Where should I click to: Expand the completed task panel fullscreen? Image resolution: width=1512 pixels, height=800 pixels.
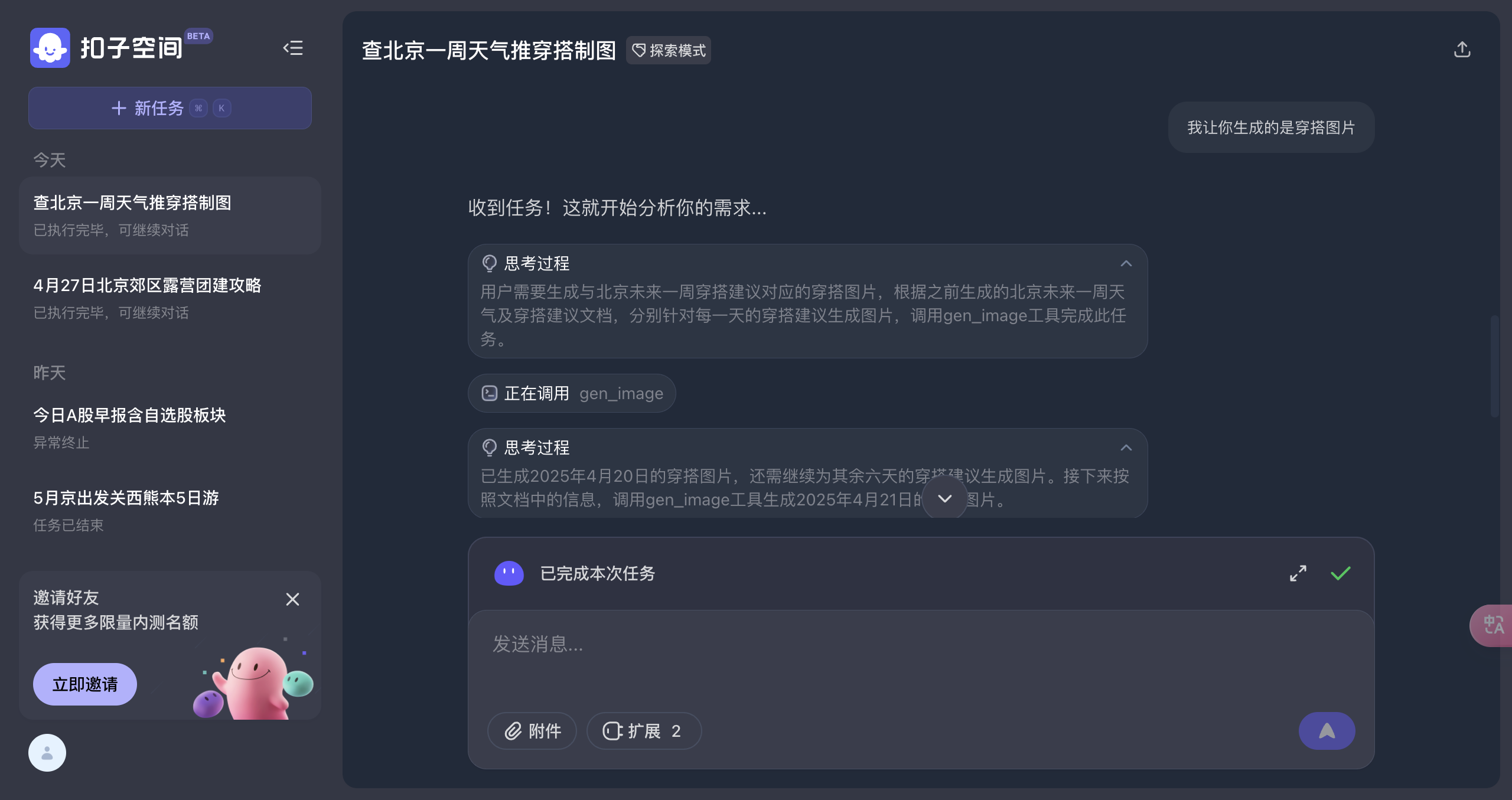coord(1298,573)
